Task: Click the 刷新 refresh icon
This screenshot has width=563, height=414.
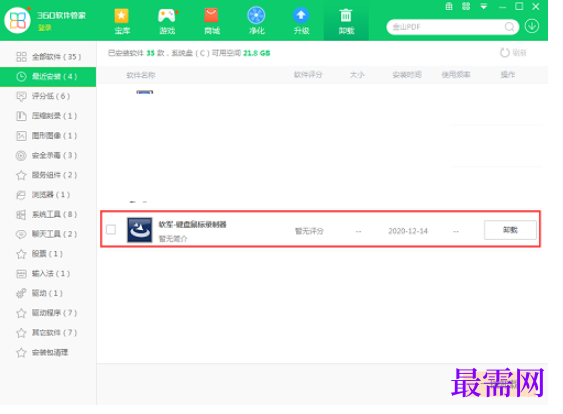Action: [505, 53]
